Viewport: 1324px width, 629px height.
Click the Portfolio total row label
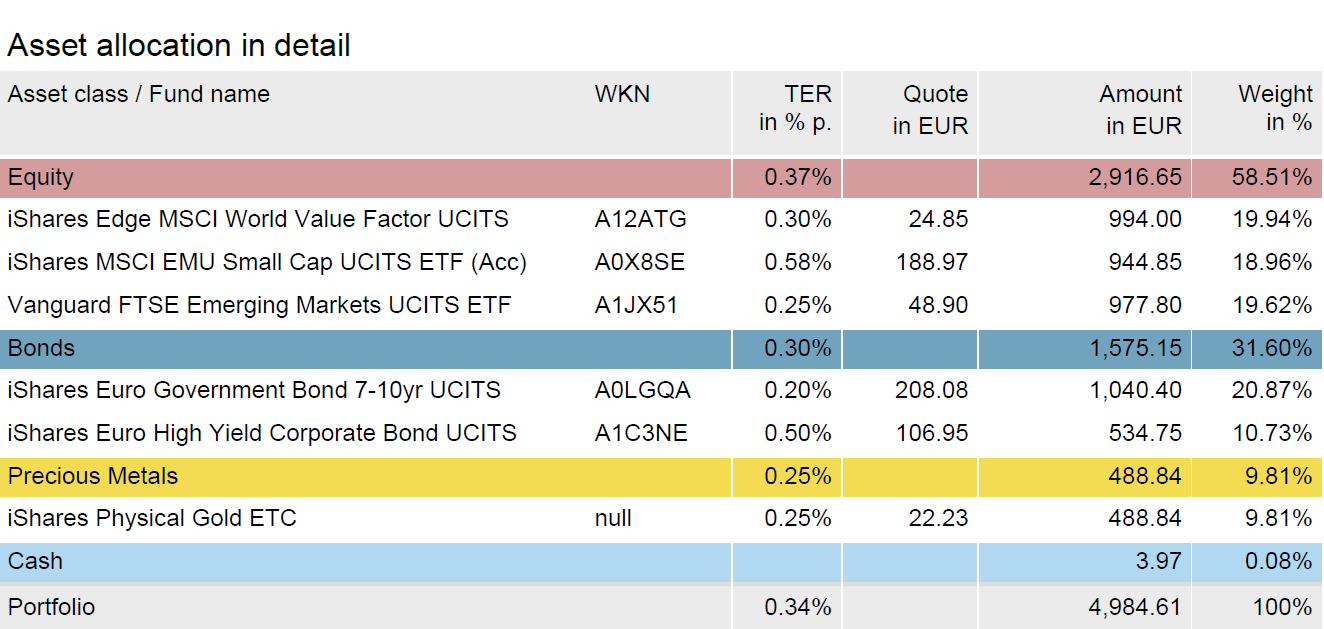(52, 607)
